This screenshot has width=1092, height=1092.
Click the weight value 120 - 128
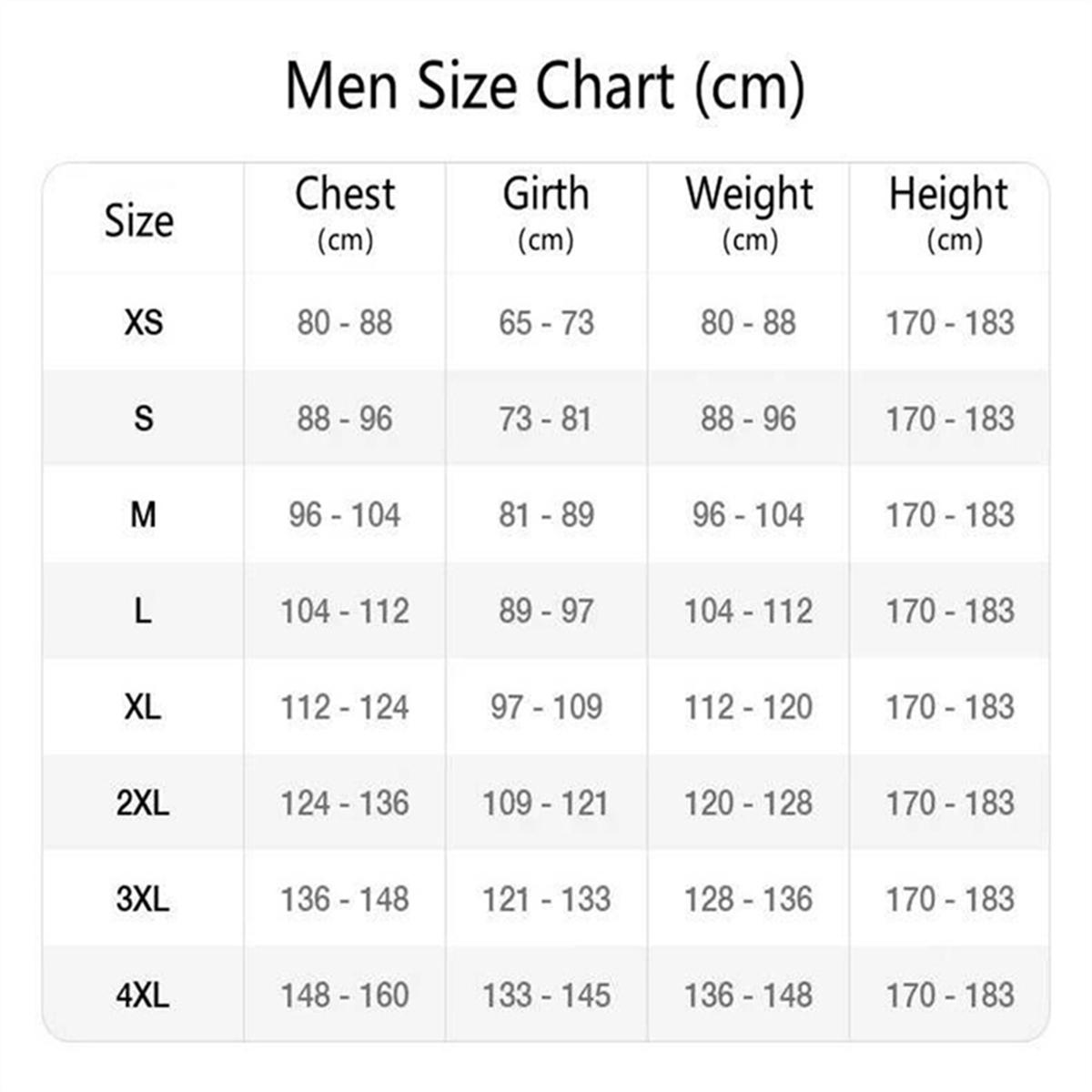pyautogui.click(x=749, y=804)
